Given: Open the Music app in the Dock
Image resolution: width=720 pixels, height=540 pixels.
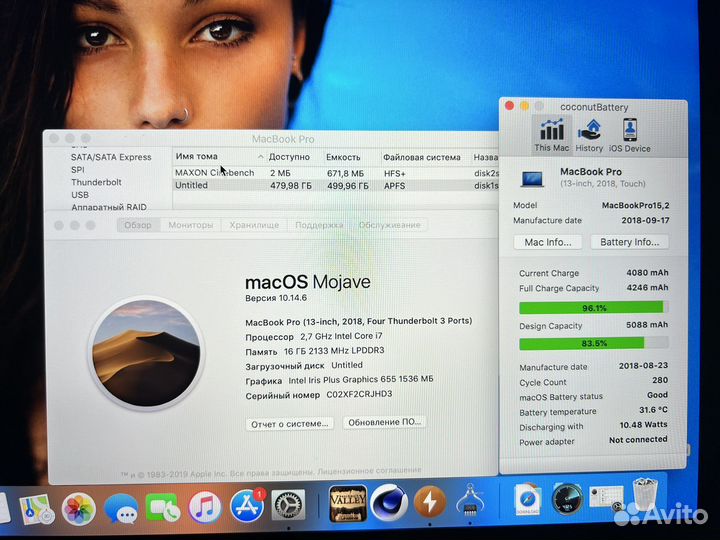Looking at the screenshot, I should click(x=205, y=507).
